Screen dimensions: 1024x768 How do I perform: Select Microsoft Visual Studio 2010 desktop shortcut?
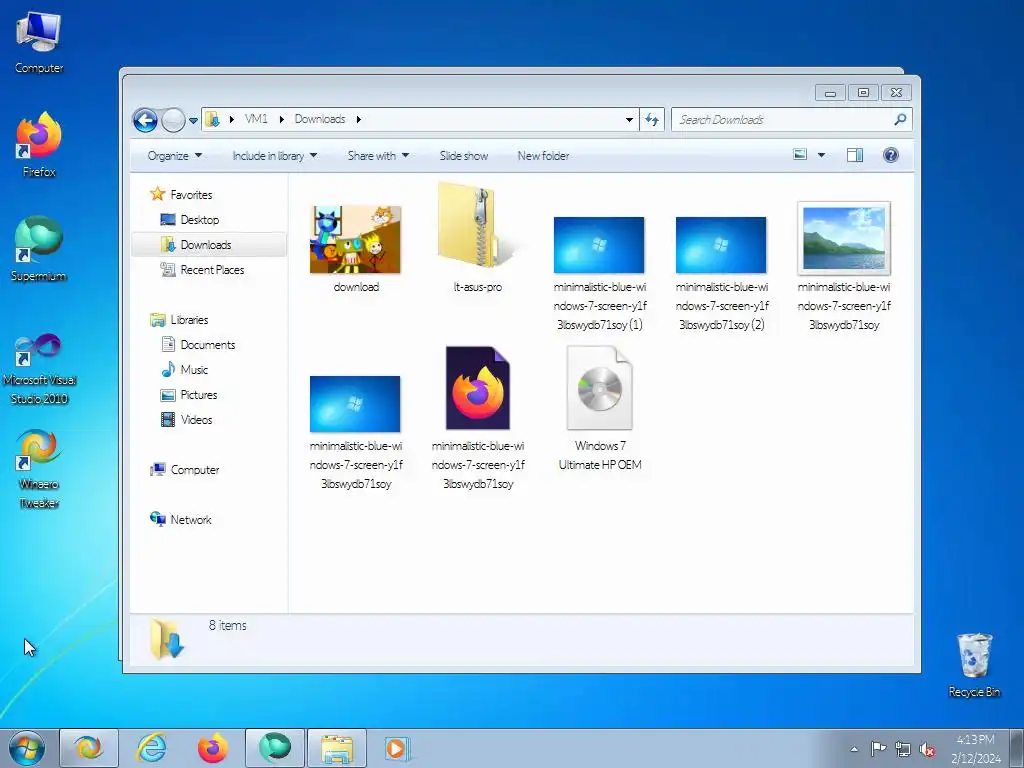coord(39,369)
